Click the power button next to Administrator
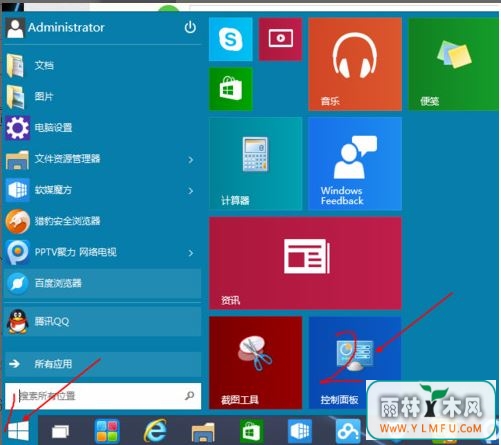The image size is (501, 445). coord(190,27)
